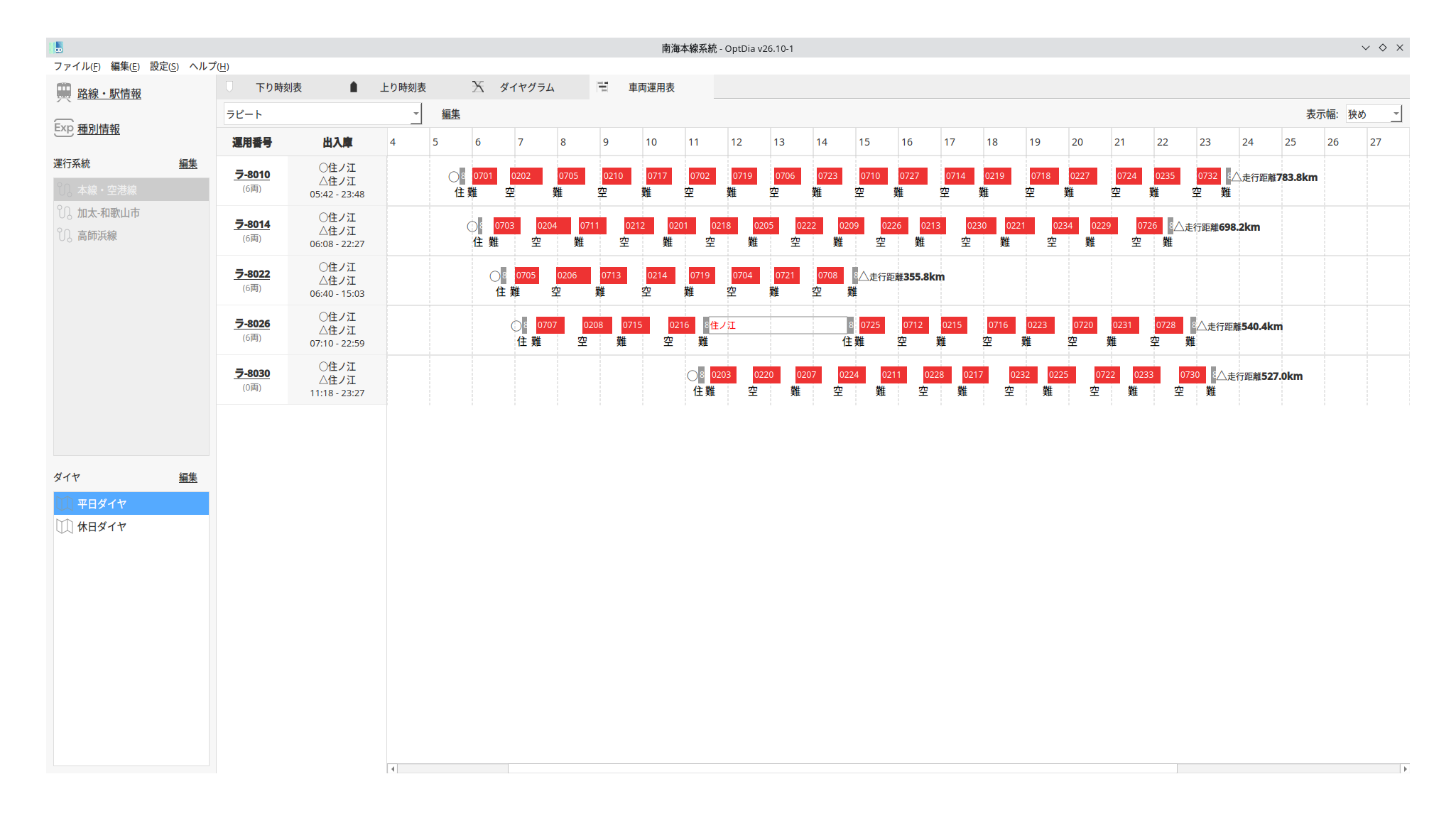
Task: Click book icon next to 休日ダイヤ
Action: [65, 526]
